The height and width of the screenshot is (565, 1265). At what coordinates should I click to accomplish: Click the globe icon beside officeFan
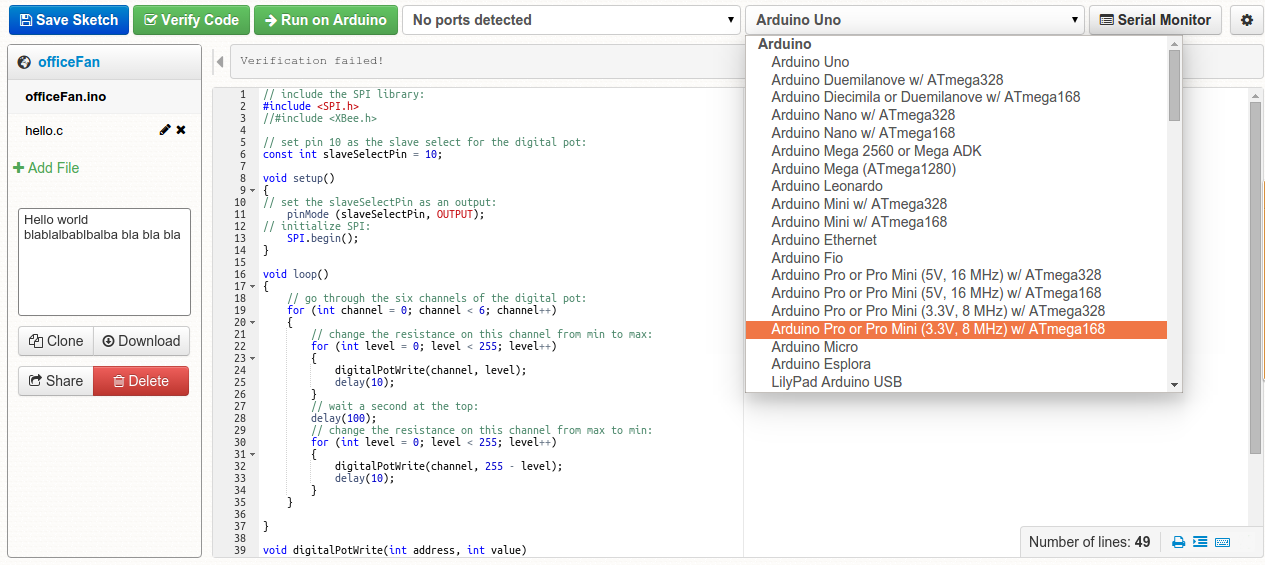coord(25,62)
